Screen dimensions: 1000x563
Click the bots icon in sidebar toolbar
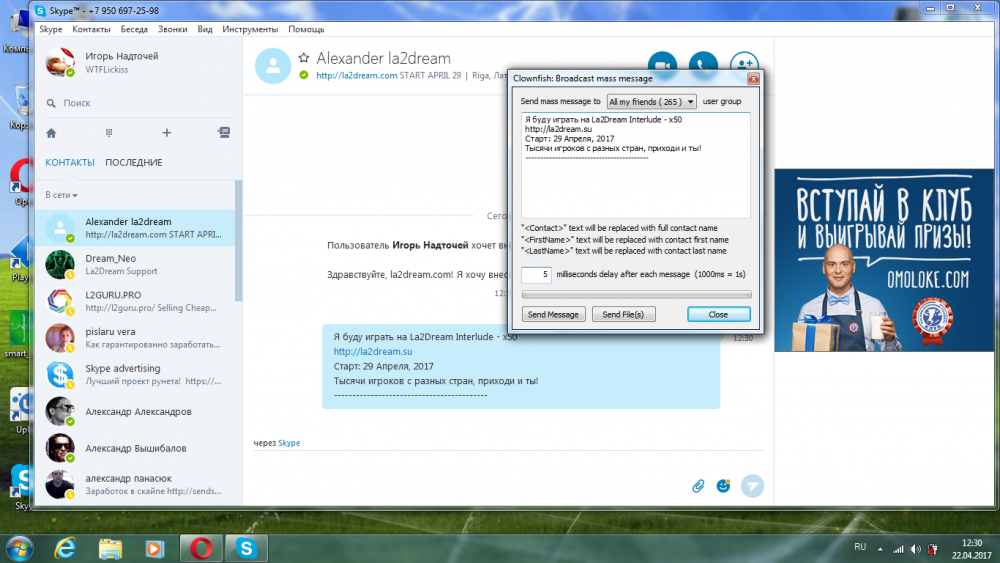click(x=224, y=133)
